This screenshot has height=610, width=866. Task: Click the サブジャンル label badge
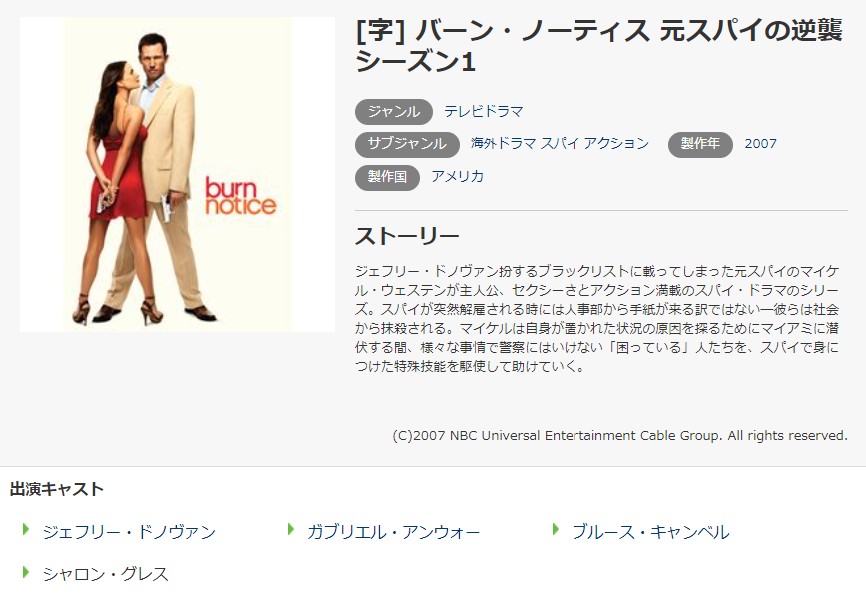(x=407, y=144)
